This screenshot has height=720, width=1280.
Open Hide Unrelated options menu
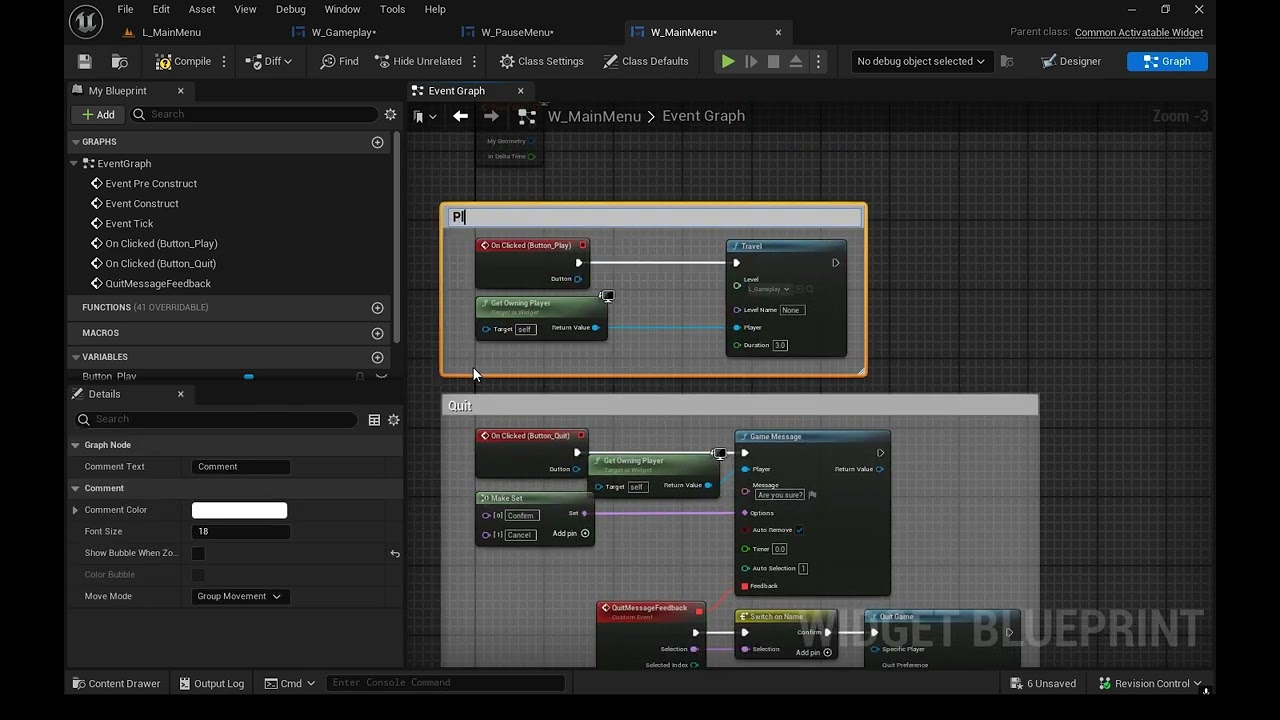475,61
